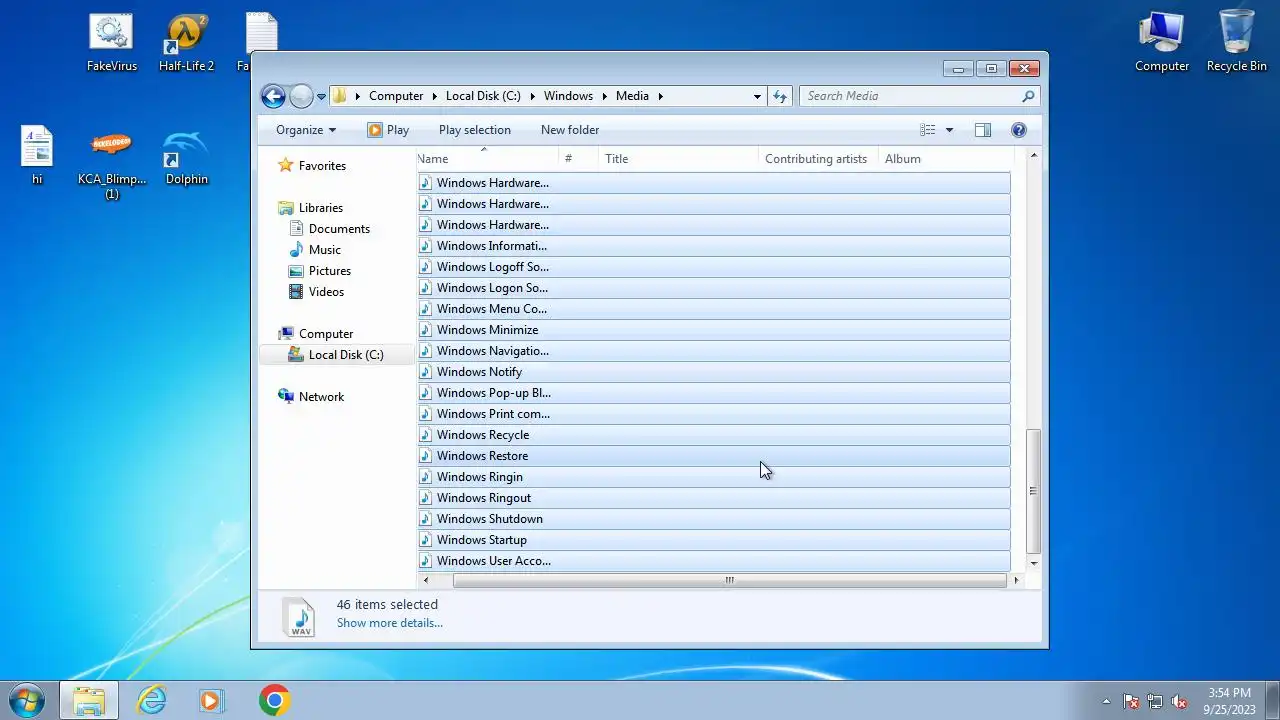Select the Windows Print com... file
This screenshot has width=1280, height=720.
click(714, 414)
